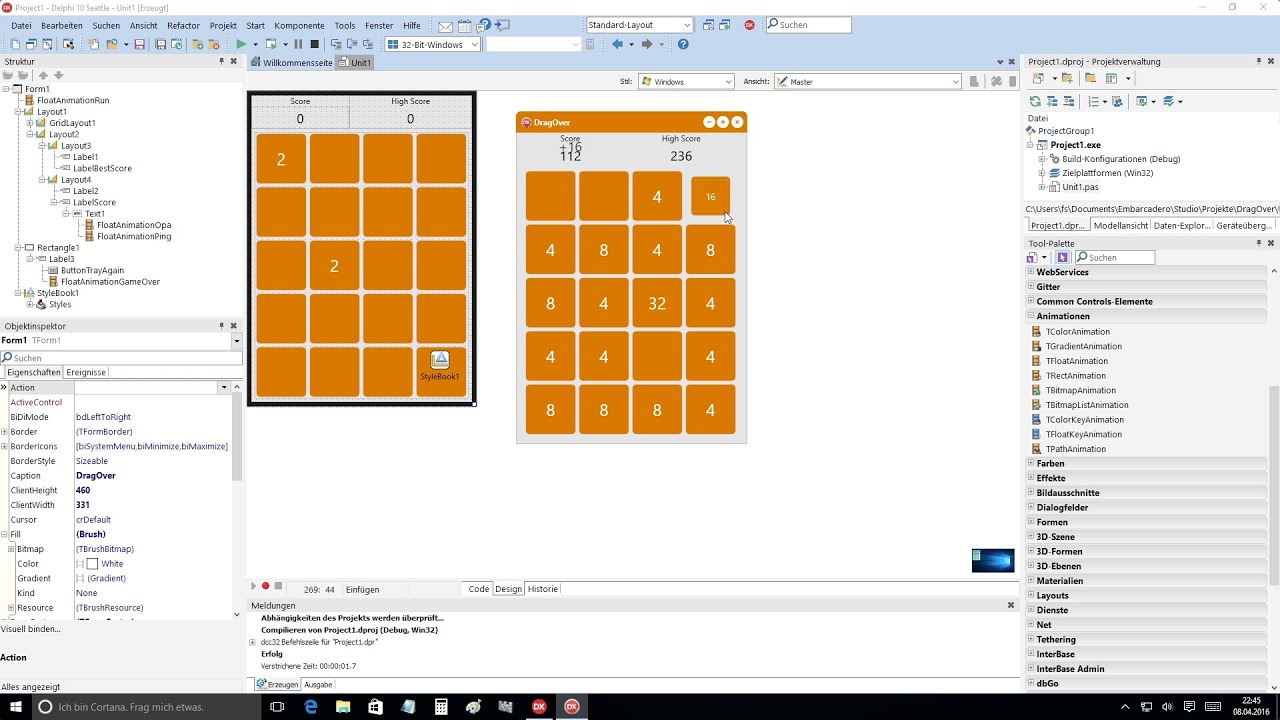Image resolution: width=1280 pixels, height=720 pixels.
Task: Click the Caption value DragOver
Action: coord(96,476)
